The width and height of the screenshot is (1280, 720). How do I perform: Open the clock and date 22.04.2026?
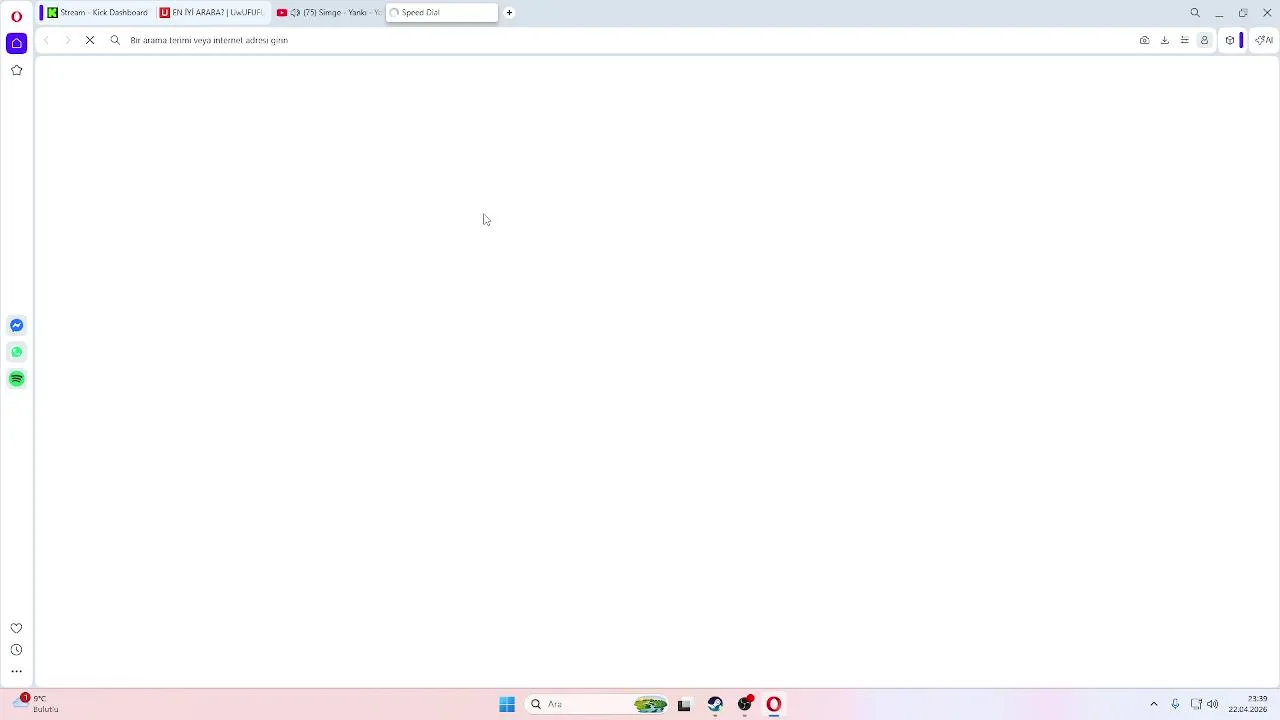point(1248,704)
